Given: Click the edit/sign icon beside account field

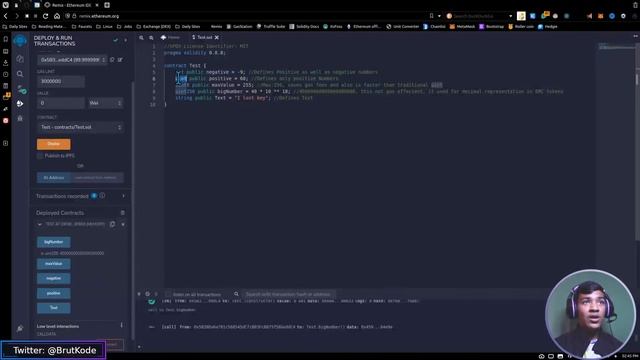Looking at the screenshot, I should (x=120, y=60).
